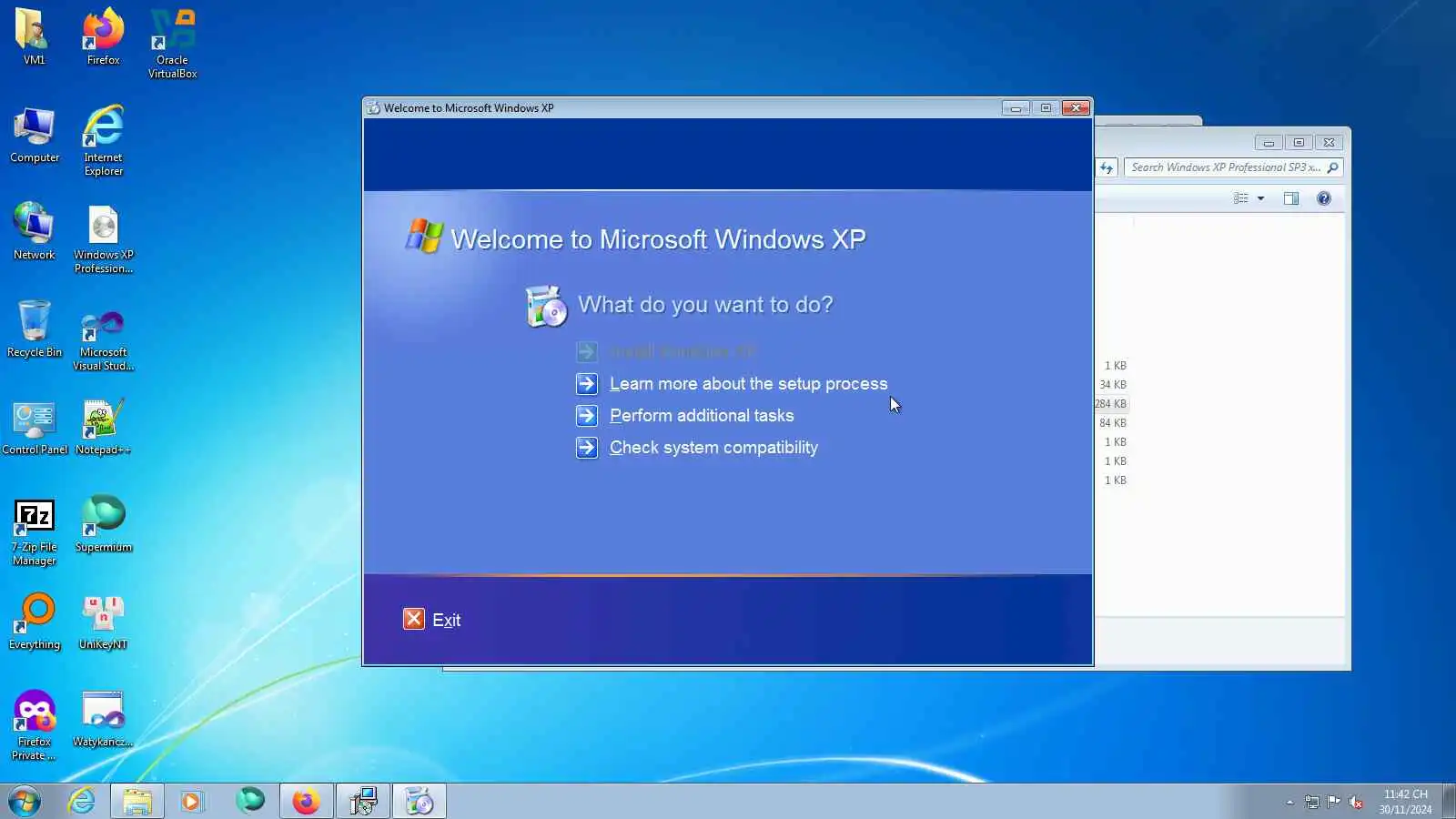Open the Watykancz... desktop shortcut
Viewport: 1456px width, 819px height.
(x=103, y=719)
